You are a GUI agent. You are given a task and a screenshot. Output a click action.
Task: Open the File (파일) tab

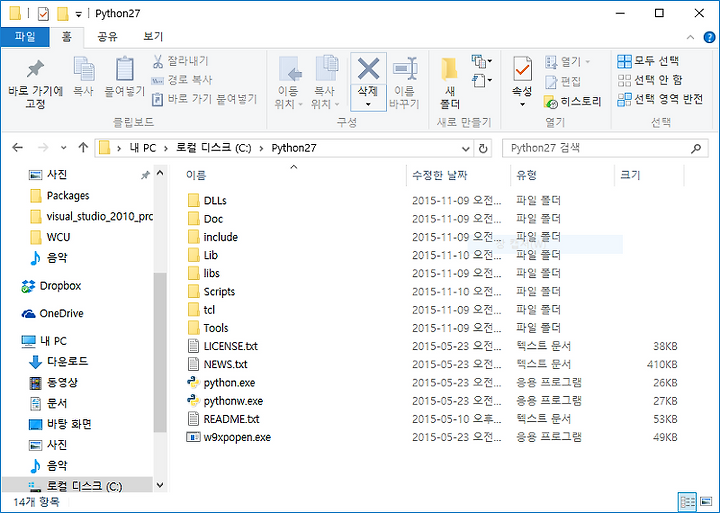(25, 37)
